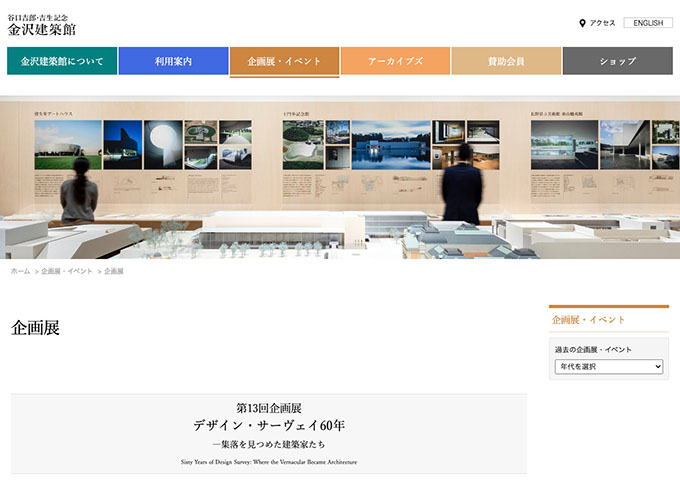
Task: Open the アクセス link
Action: click(x=602, y=23)
